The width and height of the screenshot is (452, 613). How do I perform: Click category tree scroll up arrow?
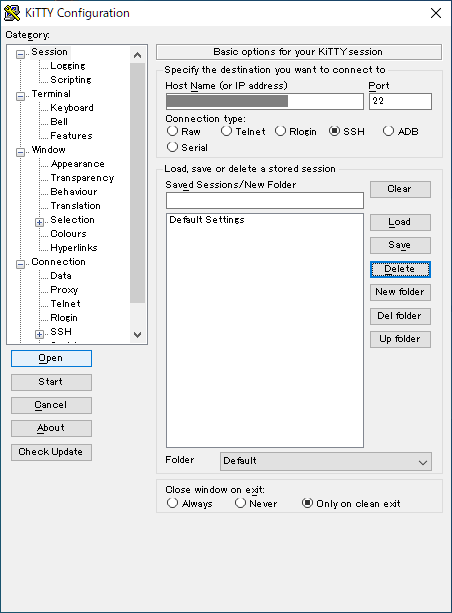[x=137, y=55]
